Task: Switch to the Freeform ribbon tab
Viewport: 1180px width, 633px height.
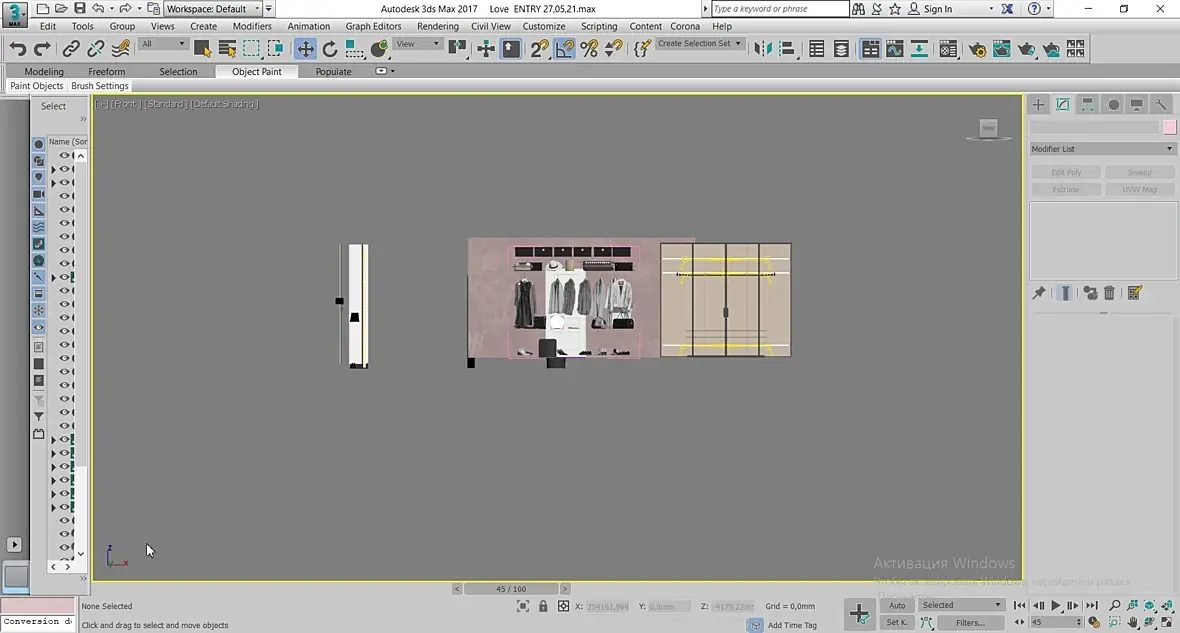Action: (106, 72)
